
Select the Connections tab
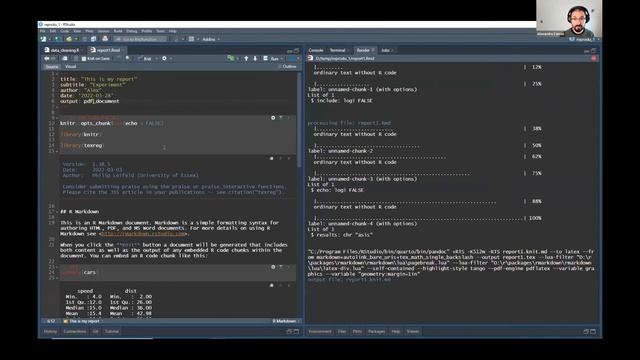pos(75,331)
